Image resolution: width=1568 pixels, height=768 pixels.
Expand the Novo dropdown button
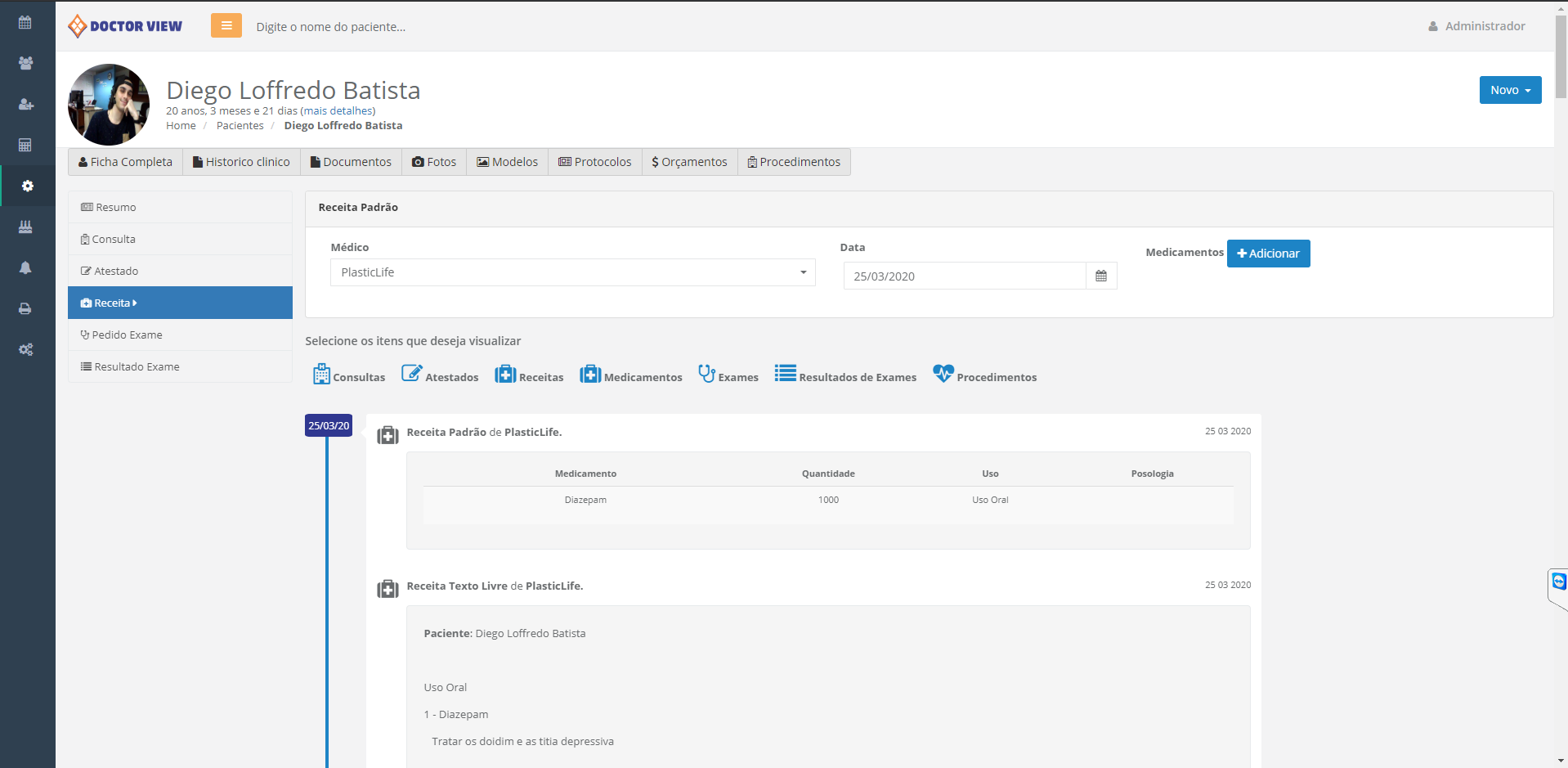point(1510,90)
